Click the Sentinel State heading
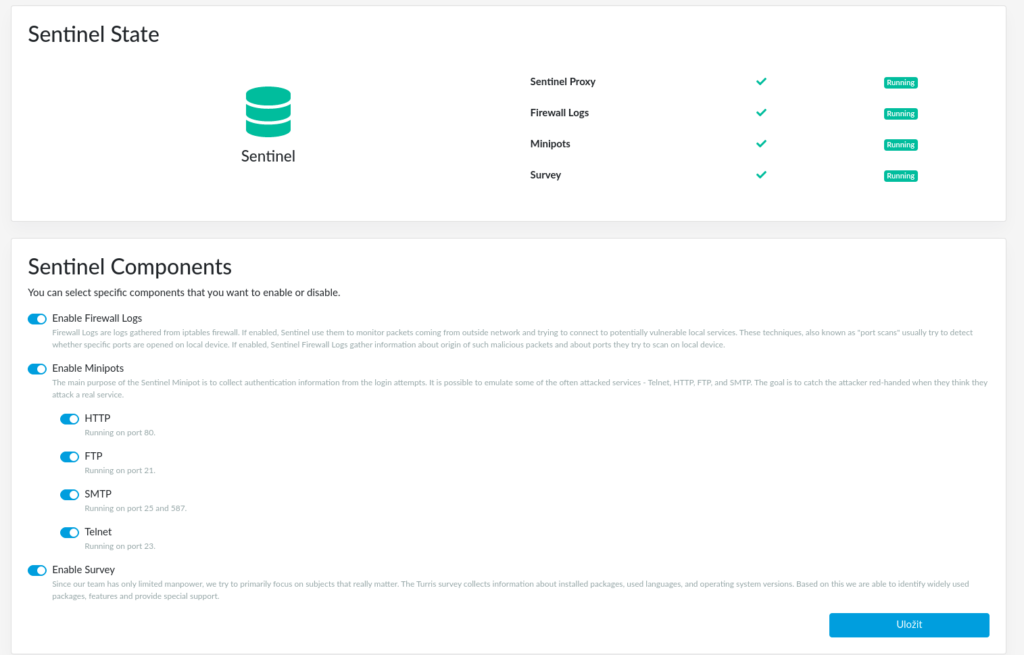The height and width of the screenshot is (655, 1024). coord(93,35)
